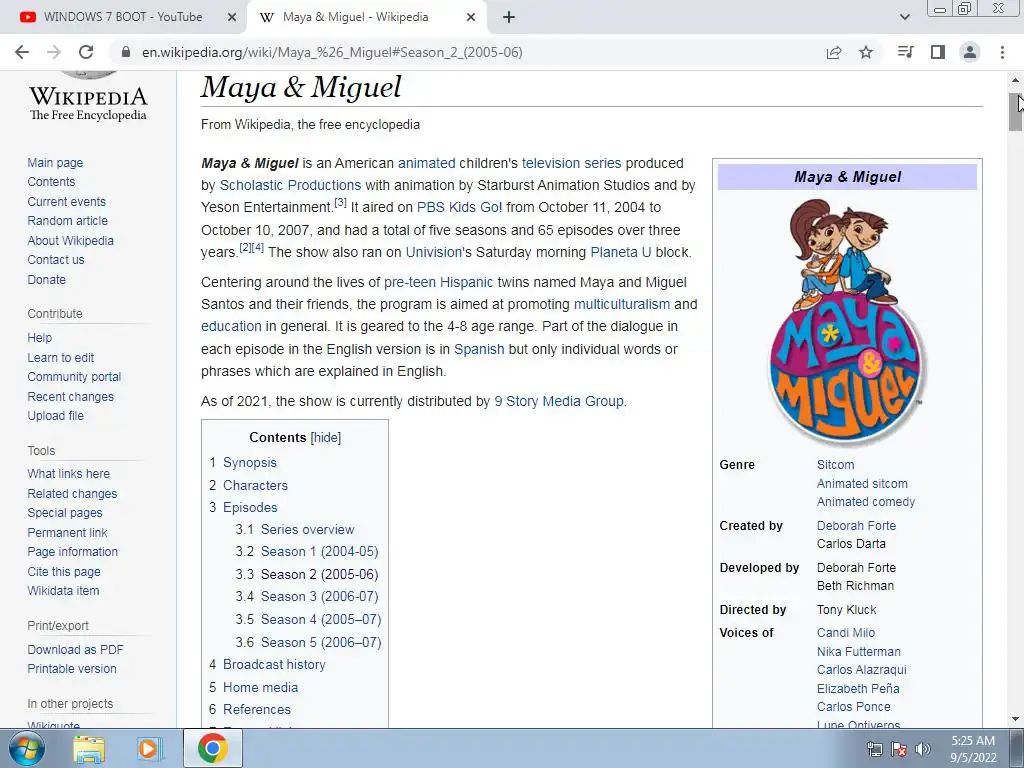Image resolution: width=1024 pixels, height=768 pixels.
Task: Click the browser back arrow
Action: pyautogui.click(x=22, y=52)
